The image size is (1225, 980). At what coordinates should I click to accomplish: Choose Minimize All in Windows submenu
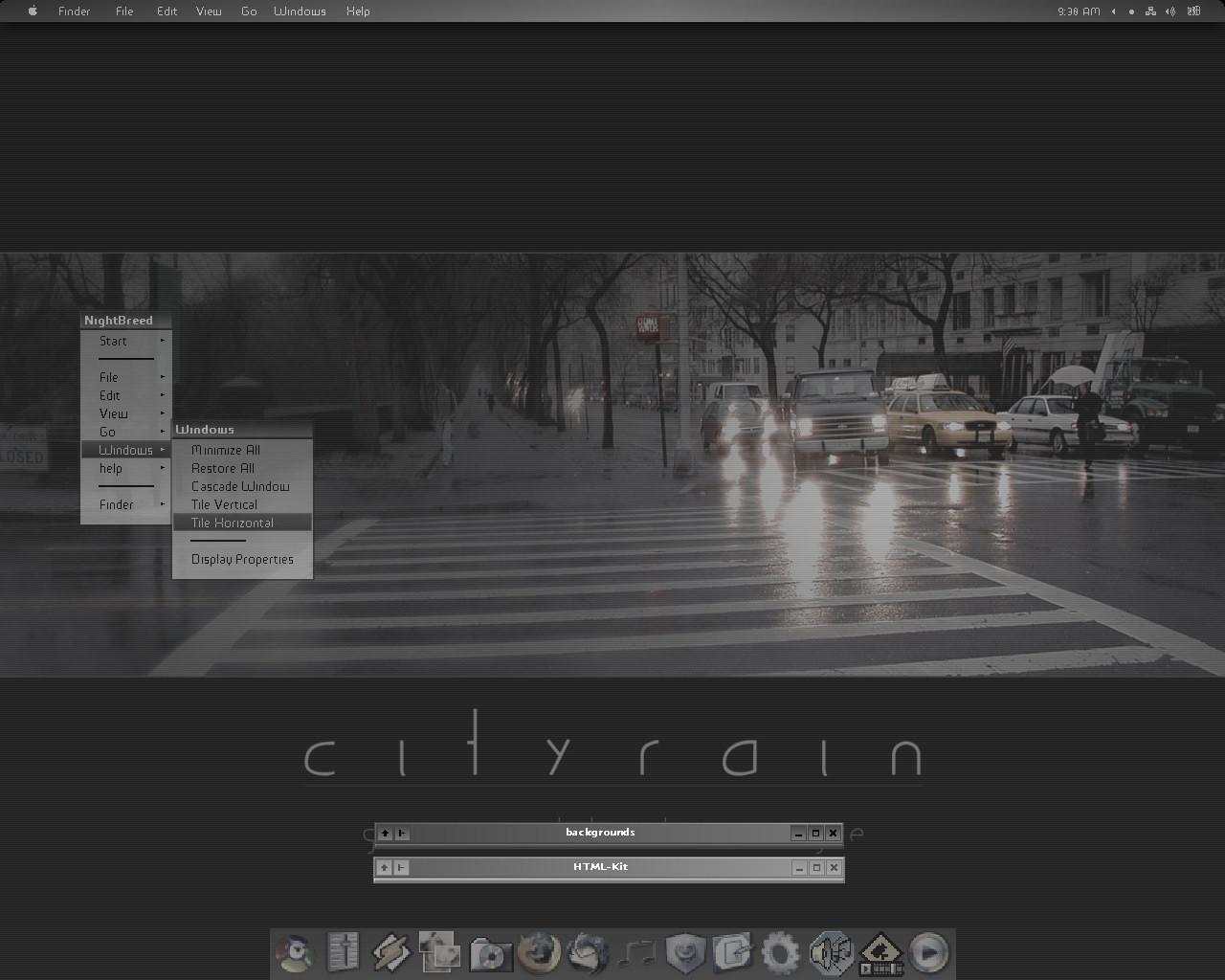pyautogui.click(x=242, y=450)
